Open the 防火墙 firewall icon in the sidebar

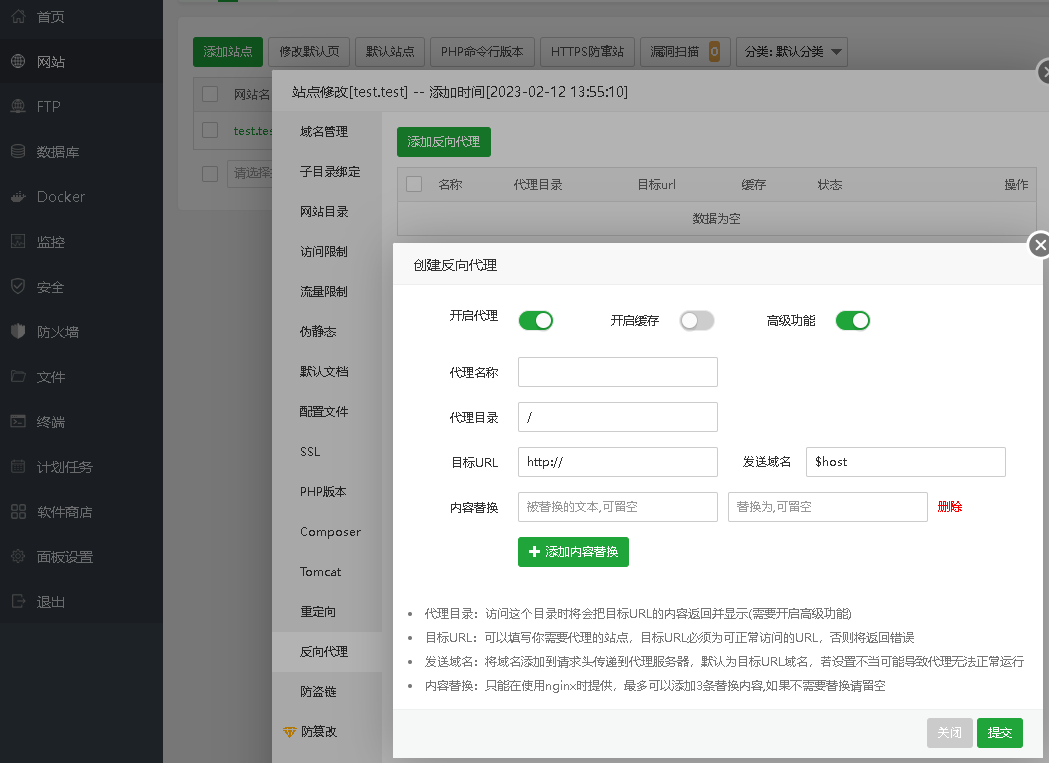tap(18, 331)
